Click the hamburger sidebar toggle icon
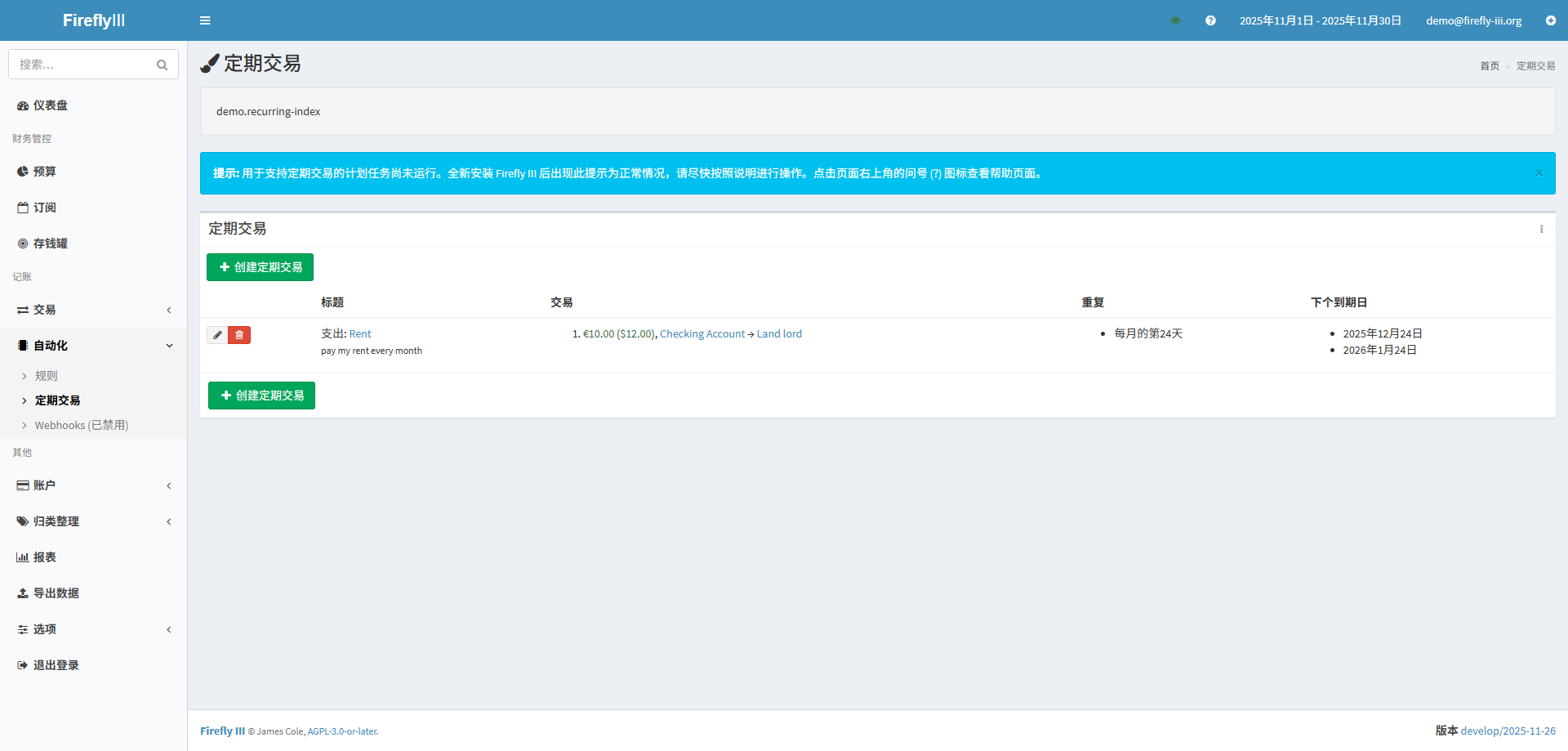 [205, 20]
